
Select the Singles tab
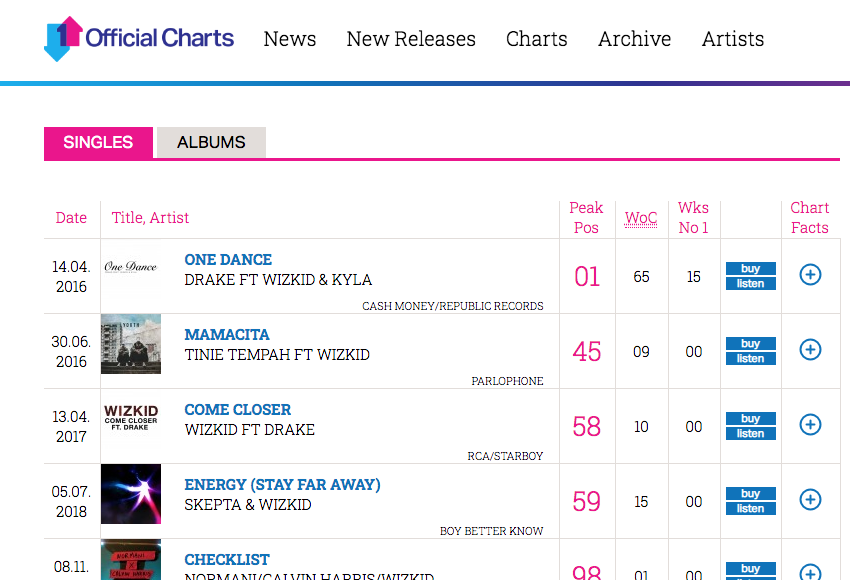pos(98,142)
